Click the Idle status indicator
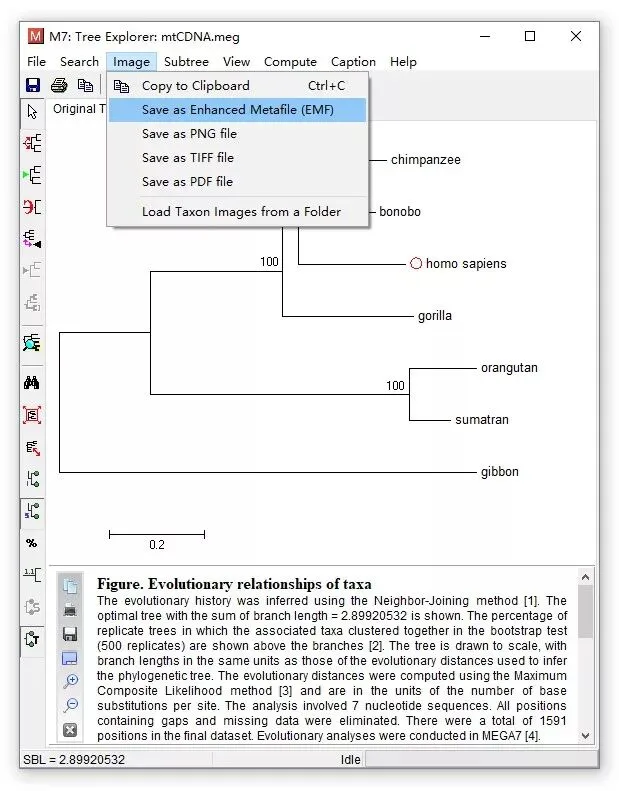Screen dimensions: 619x791 (350, 759)
